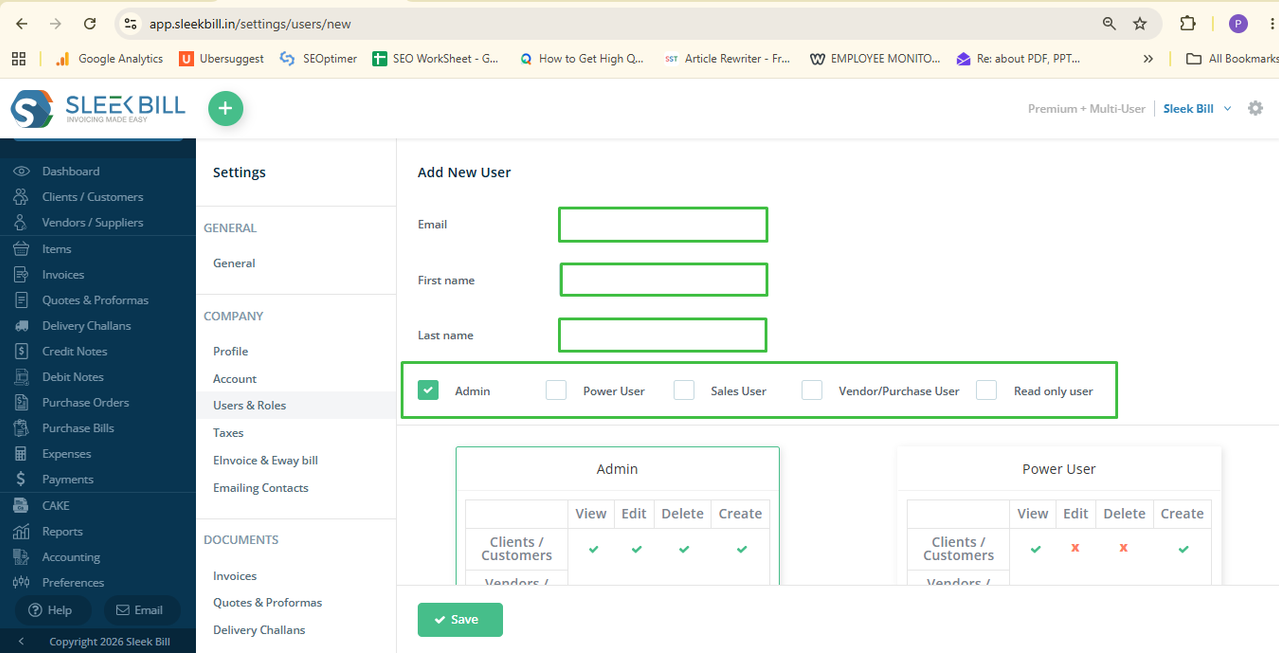Click the Quotes & Proformas icon
The image size is (1279, 653).
[x=21, y=300]
